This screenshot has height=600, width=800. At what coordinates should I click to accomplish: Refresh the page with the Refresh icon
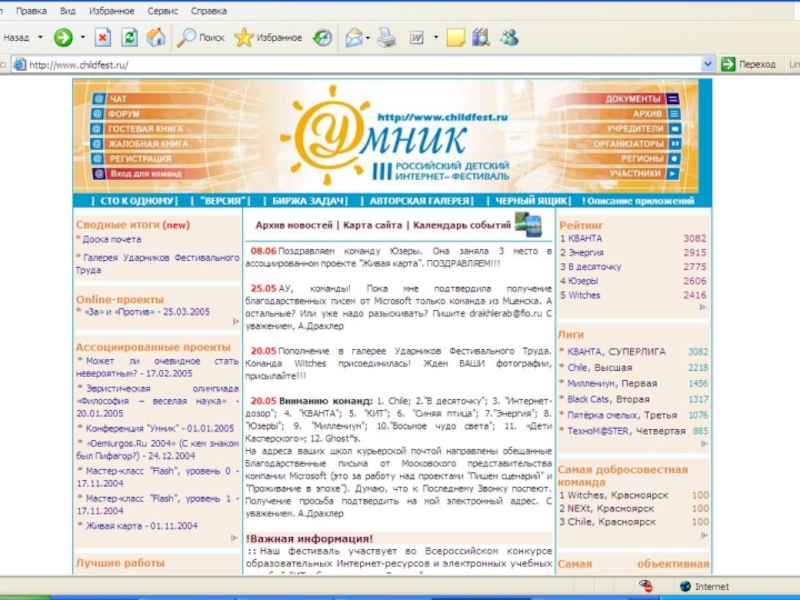coord(129,38)
